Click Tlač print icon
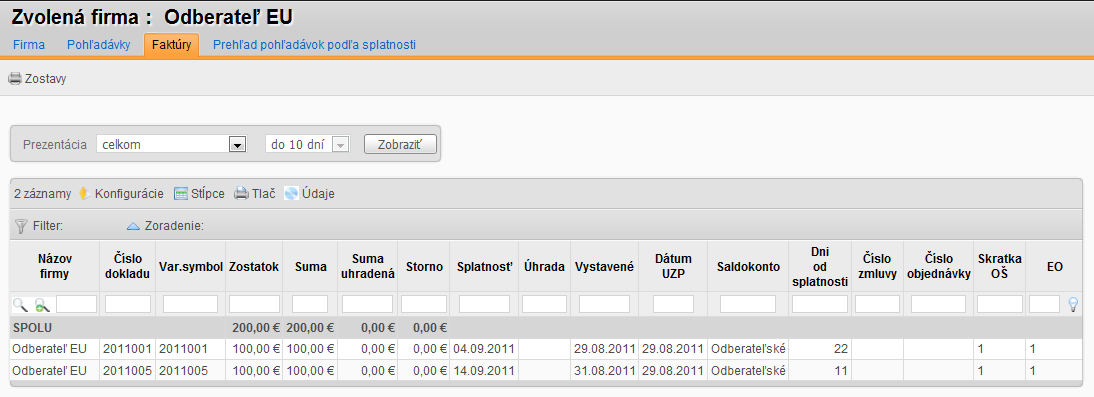 pyautogui.click(x=241, y=193)
